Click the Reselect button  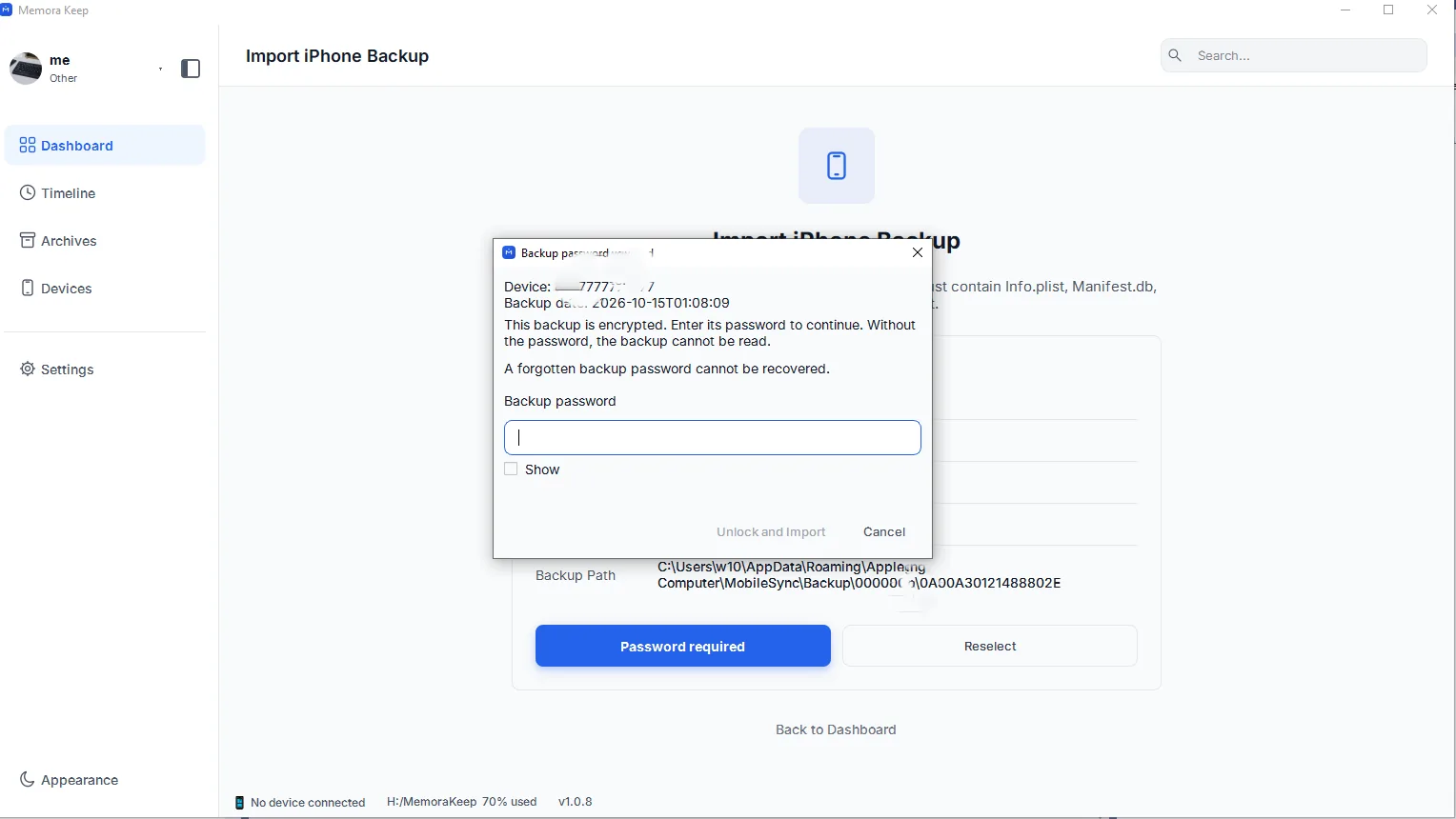[x=990, y=647]
